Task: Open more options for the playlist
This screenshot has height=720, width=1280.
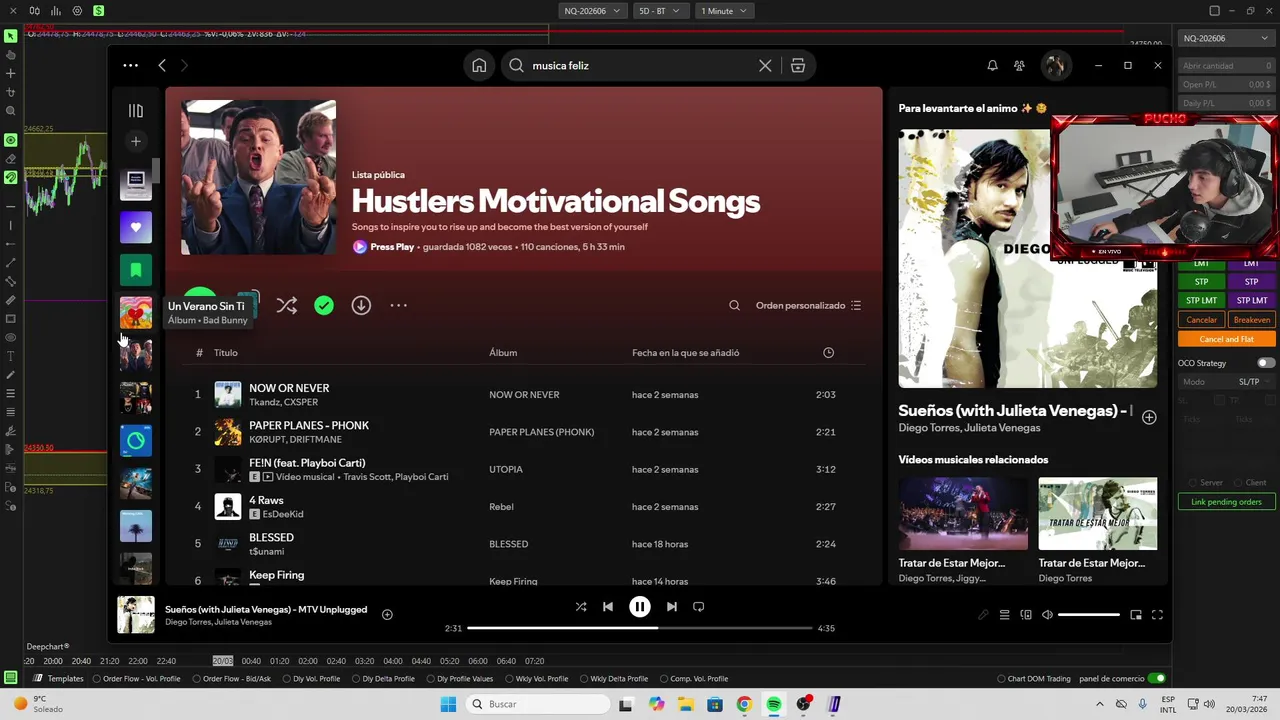Action: point(398,305)
